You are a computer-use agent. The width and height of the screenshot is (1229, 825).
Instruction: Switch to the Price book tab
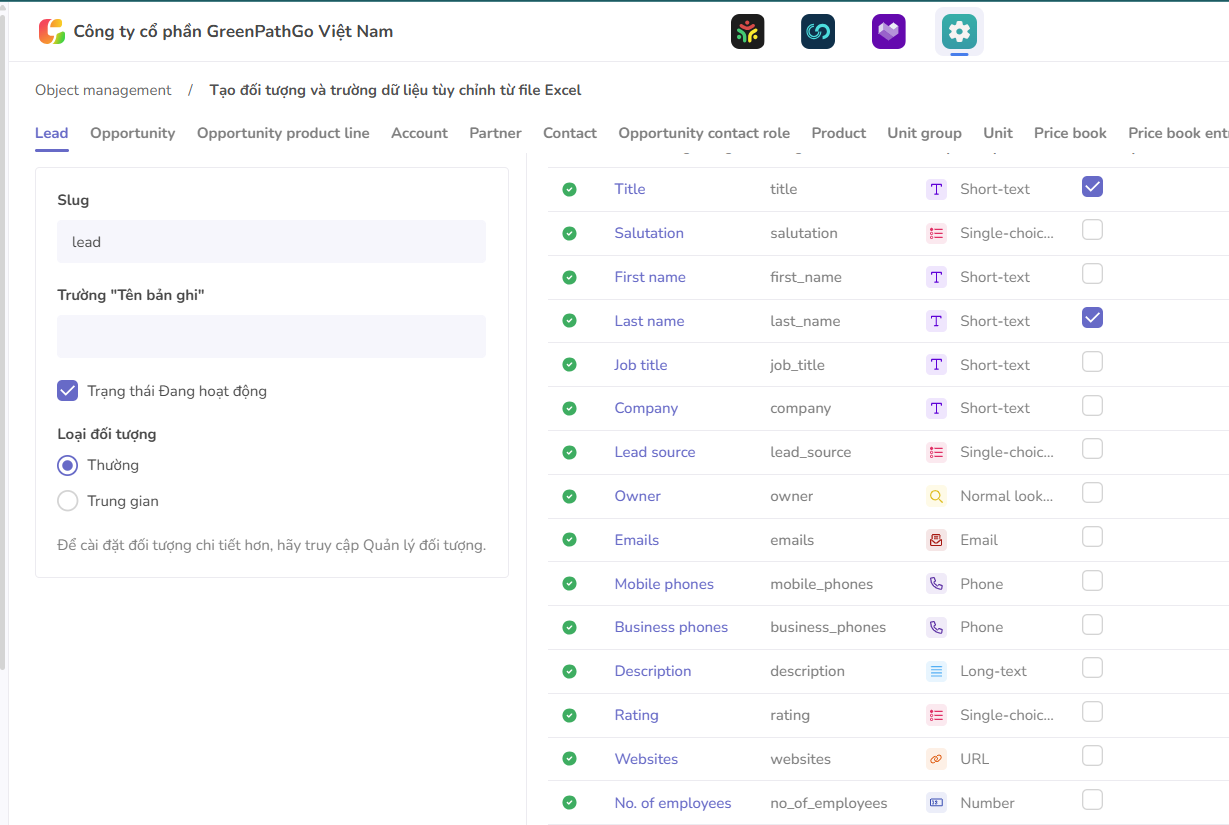click(1070, 133)
